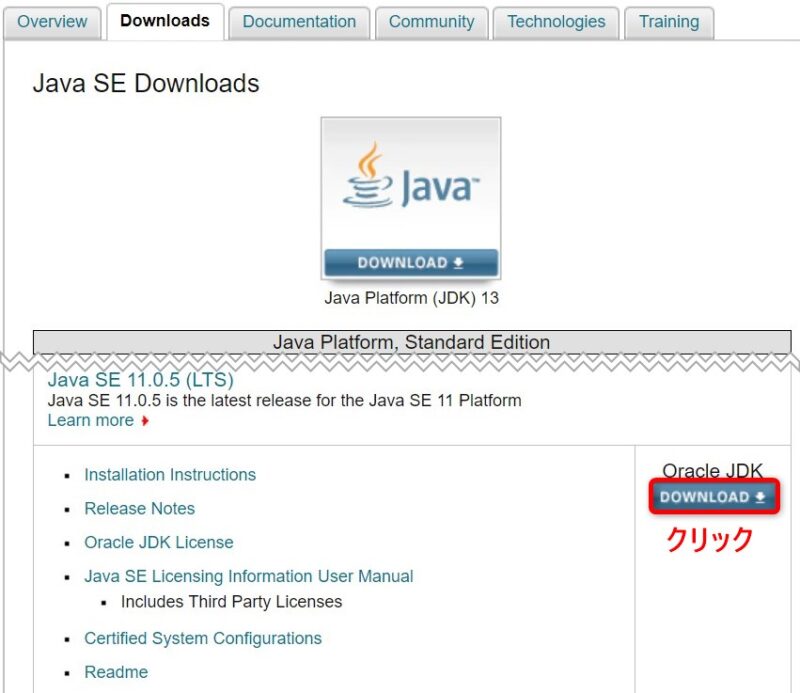The width and height of the screenshot is (800, 693).
Task: Open the Readme link
Action: (x=116, y=672)
